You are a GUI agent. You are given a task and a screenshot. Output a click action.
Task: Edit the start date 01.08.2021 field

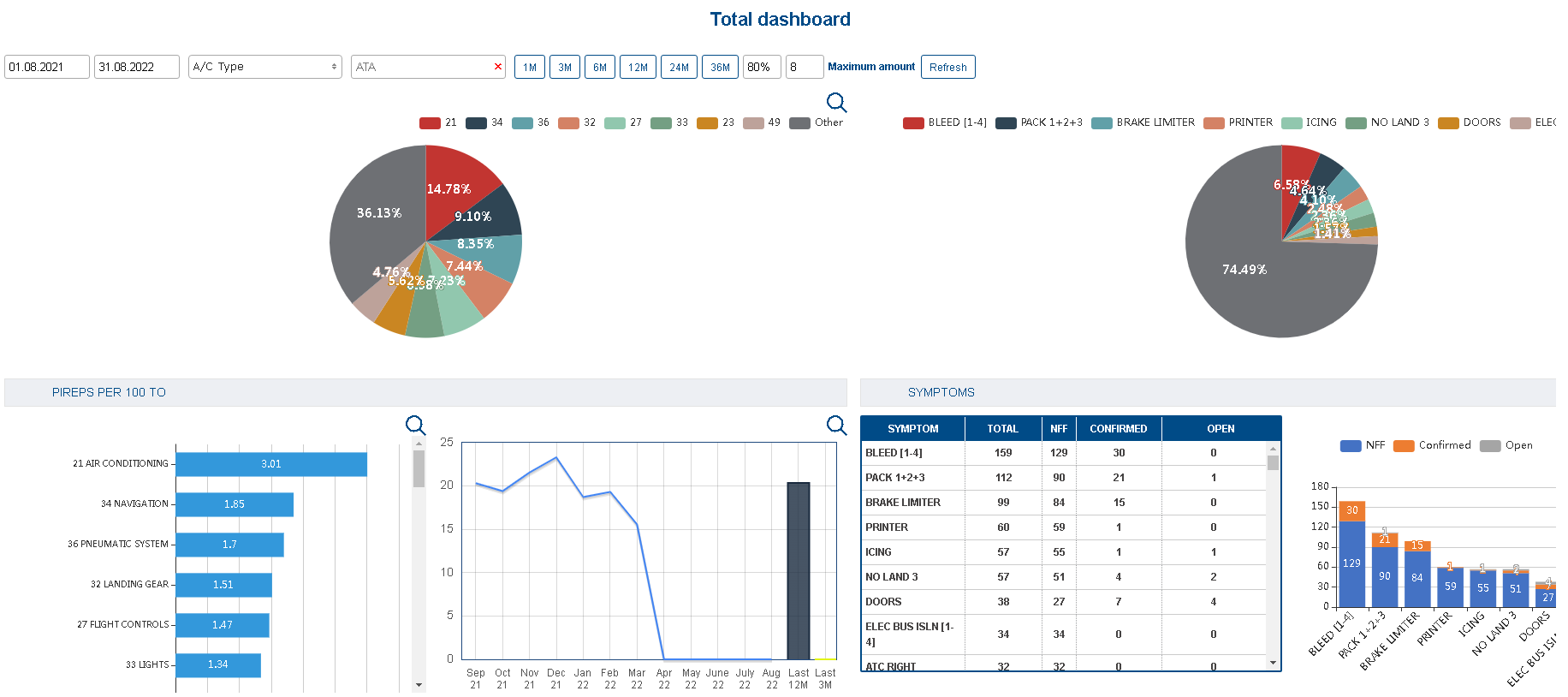click(47, 67)
